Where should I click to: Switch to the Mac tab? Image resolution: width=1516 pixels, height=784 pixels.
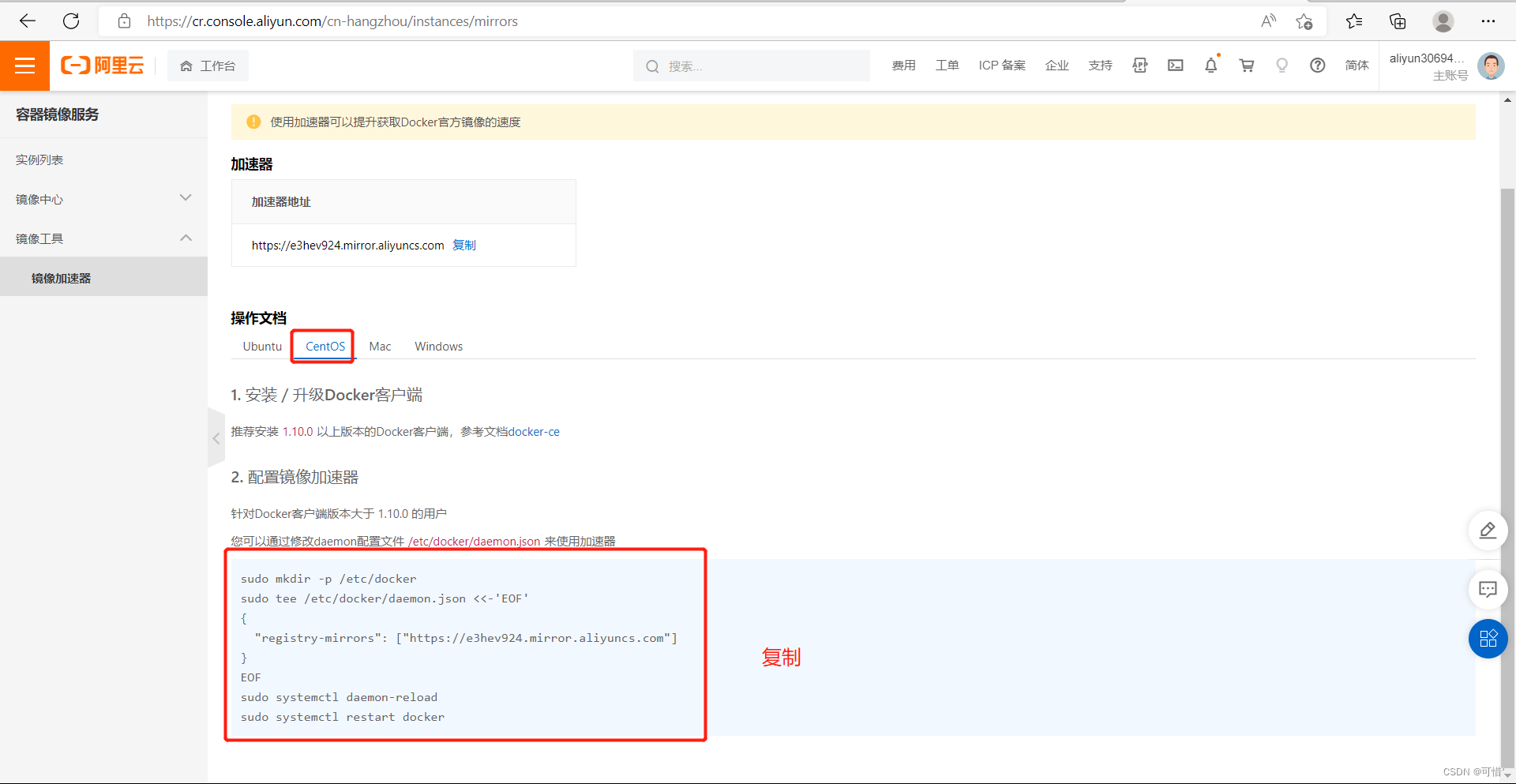380,347
